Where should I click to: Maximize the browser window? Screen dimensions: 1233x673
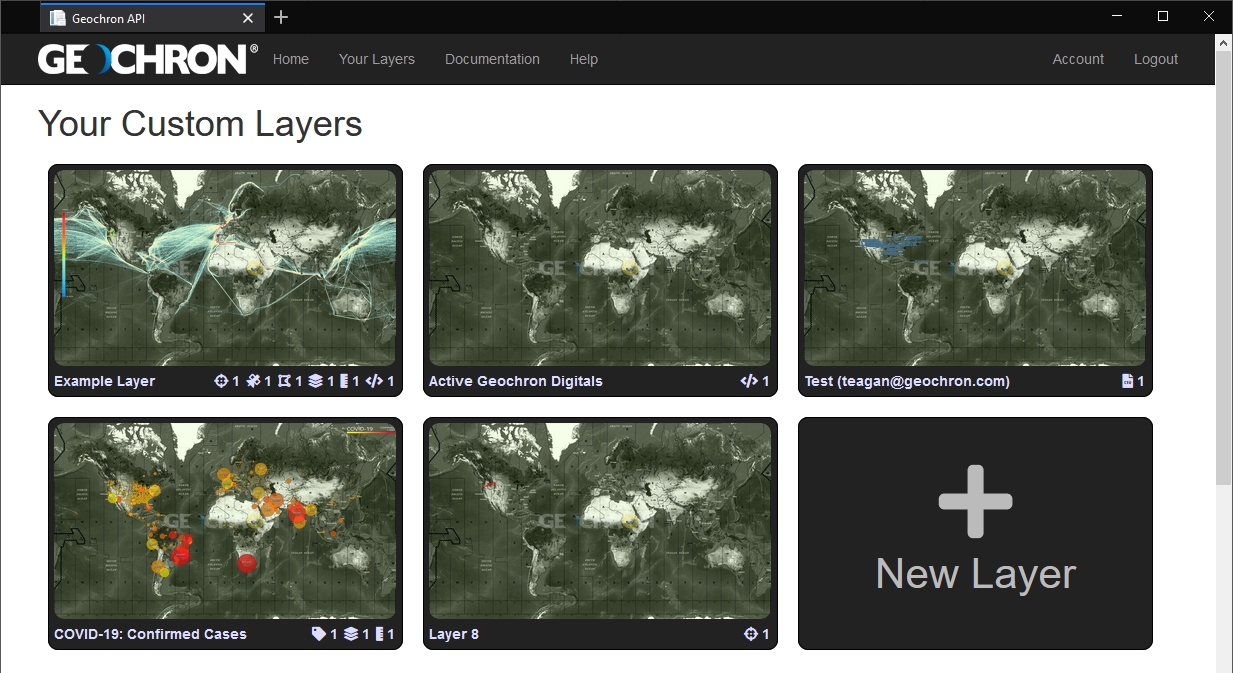click(x=1163, y=16)
